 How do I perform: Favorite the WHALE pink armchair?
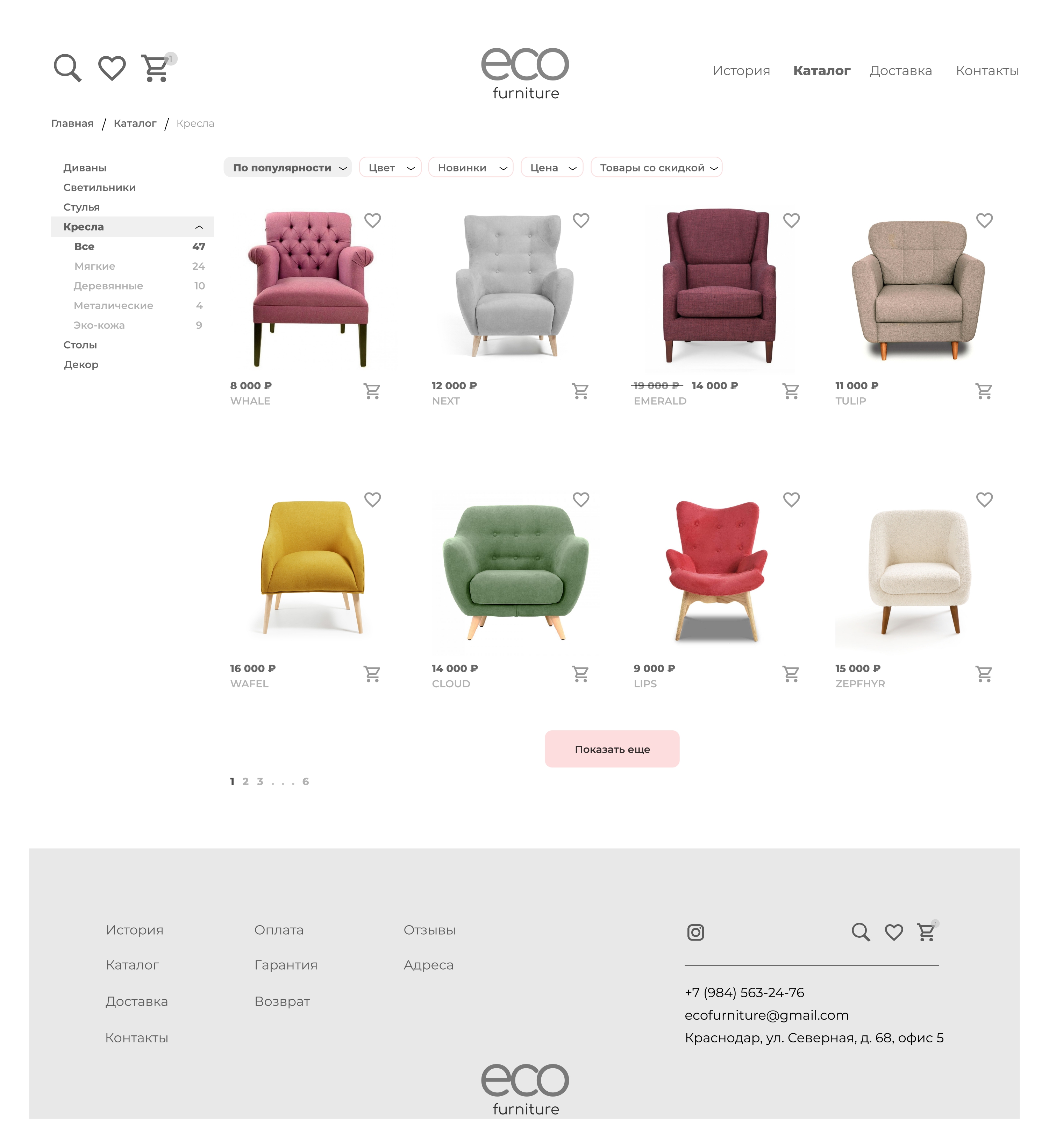[372, 220]
